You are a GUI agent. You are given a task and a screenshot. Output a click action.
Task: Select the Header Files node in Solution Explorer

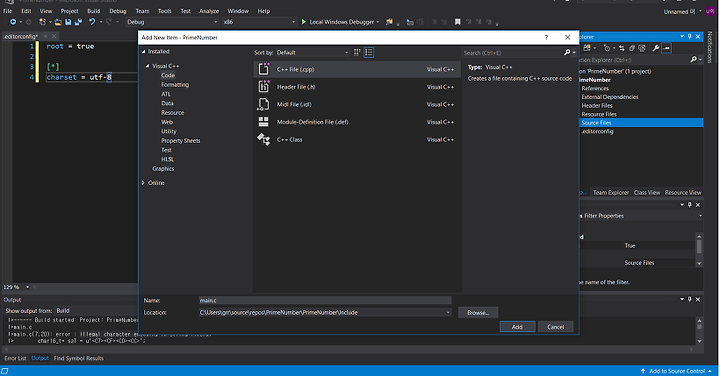coord(596,106)
